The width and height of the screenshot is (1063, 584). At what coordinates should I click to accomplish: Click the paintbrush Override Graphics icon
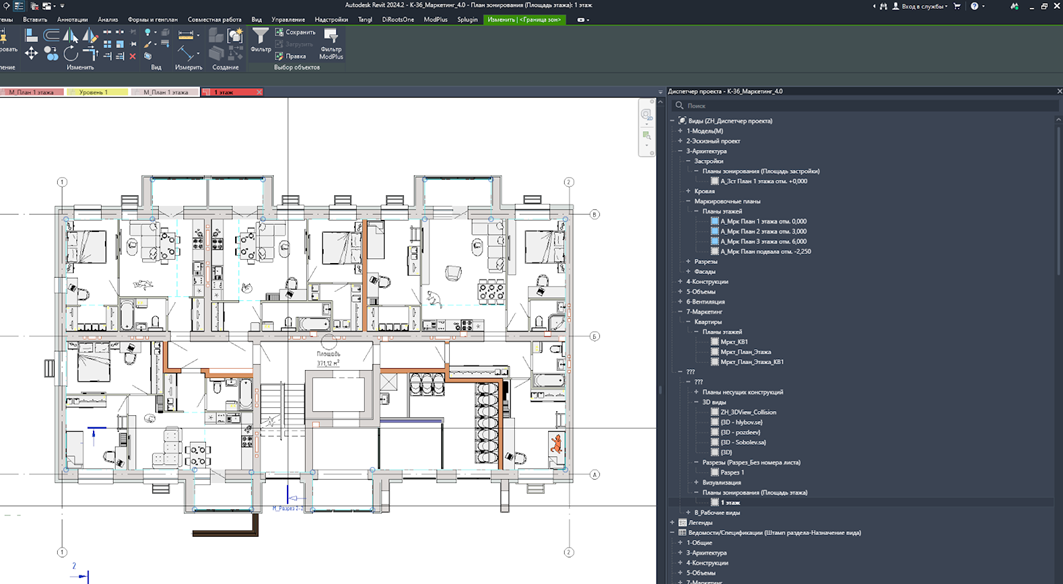click(x=147, y=45)
